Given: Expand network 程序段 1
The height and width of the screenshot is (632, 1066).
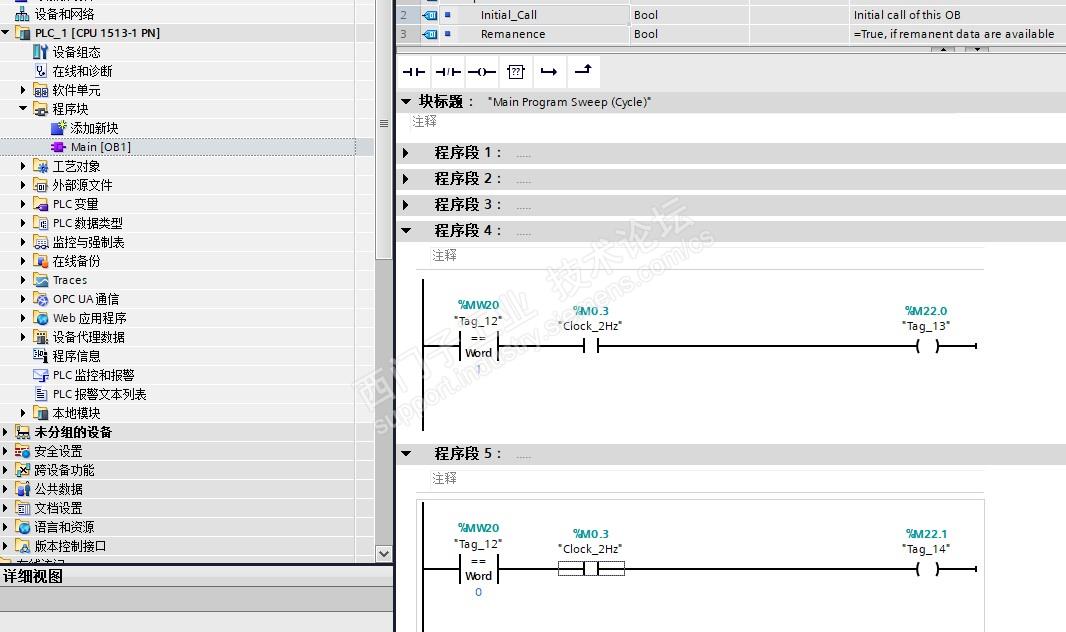Looking at the screenshot, I should 406,153.
